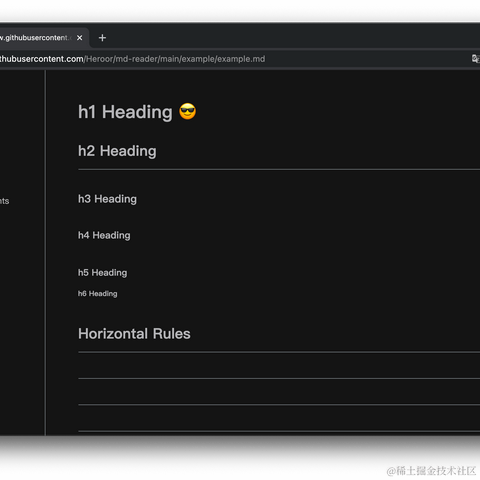Click the divider line under h2 Heading

tap(279, 169)
